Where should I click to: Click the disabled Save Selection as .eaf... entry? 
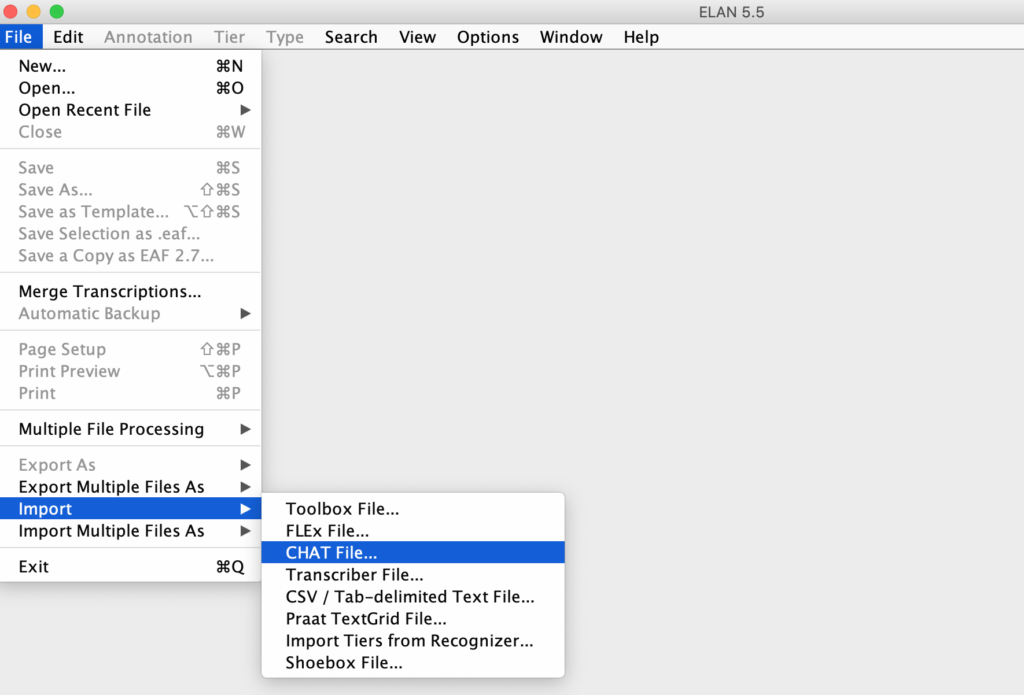[x=131, y=234]
